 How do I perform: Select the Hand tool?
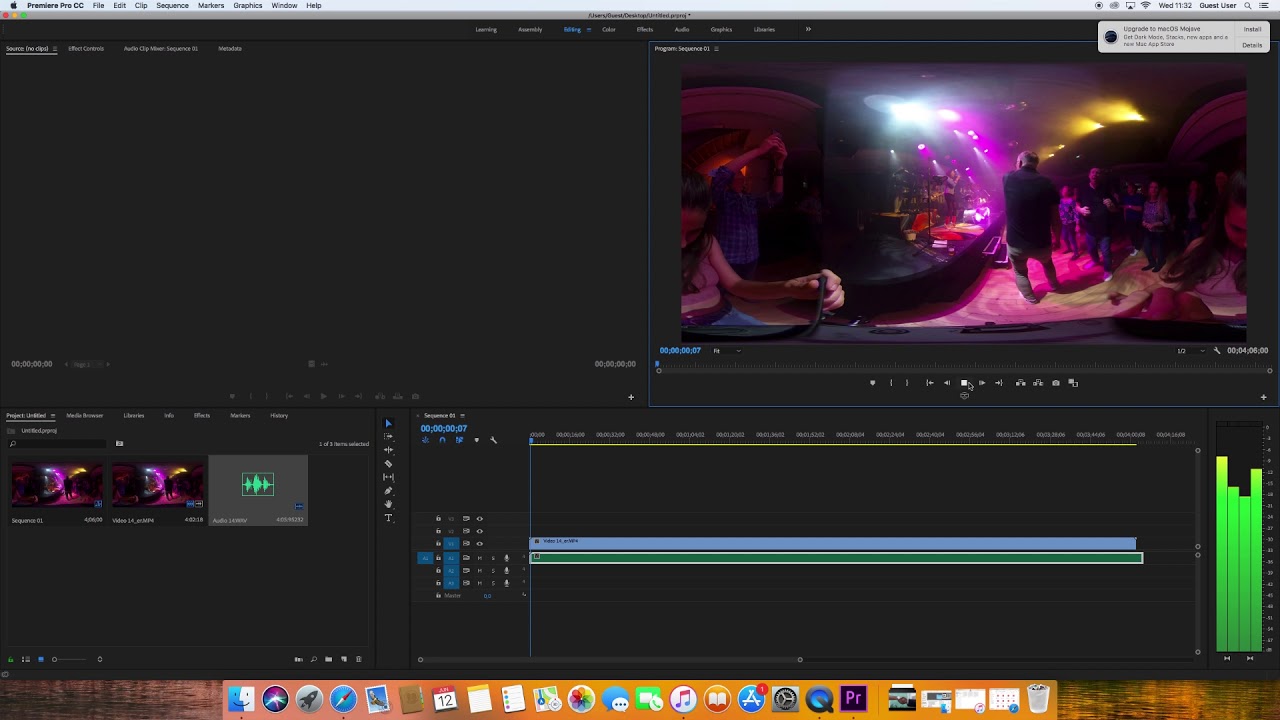(x=388, y=504)
